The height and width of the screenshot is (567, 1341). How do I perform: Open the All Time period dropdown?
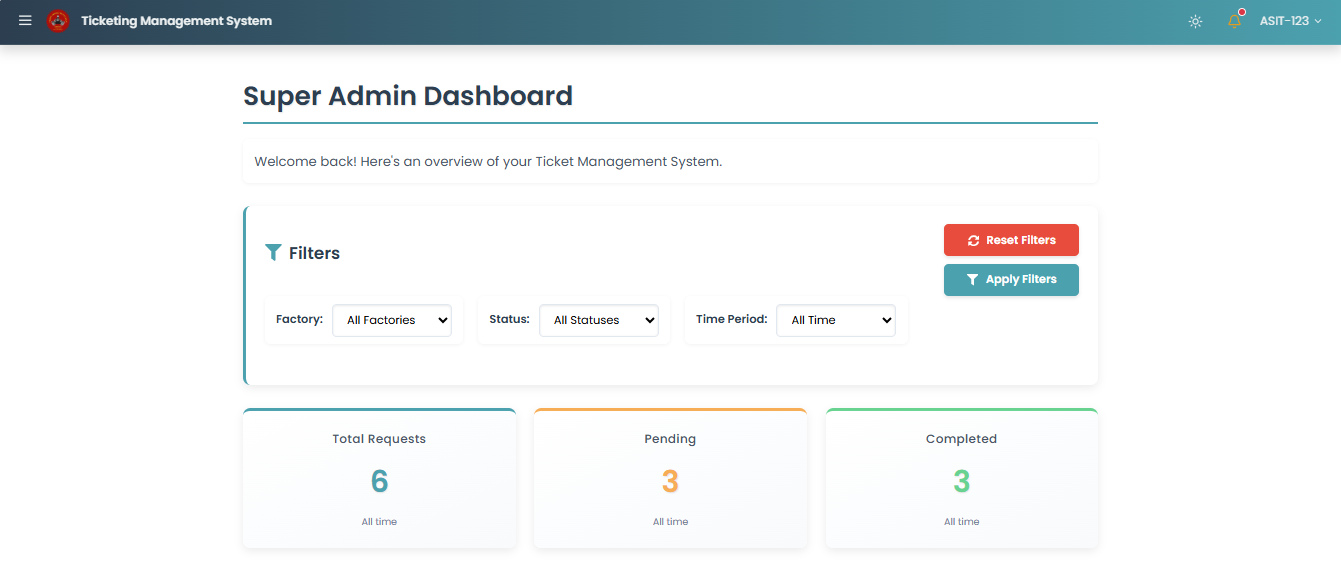pyautogui.click(x=836, y=320)
